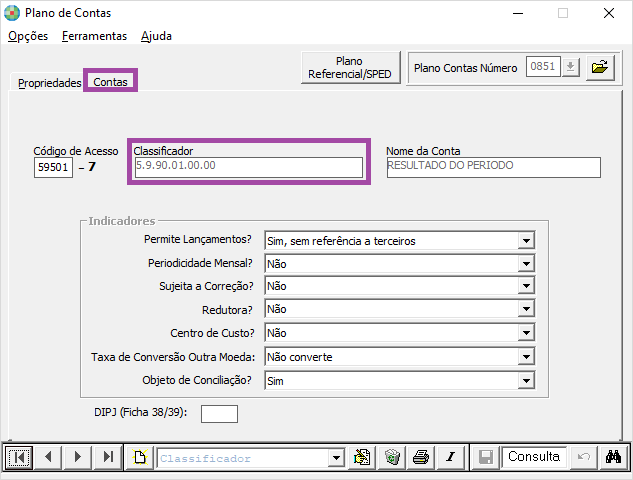Image resolution: width=633 pixels, height=480 pixels.
Task: Click the Classificador field 5.9.90.01.00.00
Action: (x=249, y=167)
